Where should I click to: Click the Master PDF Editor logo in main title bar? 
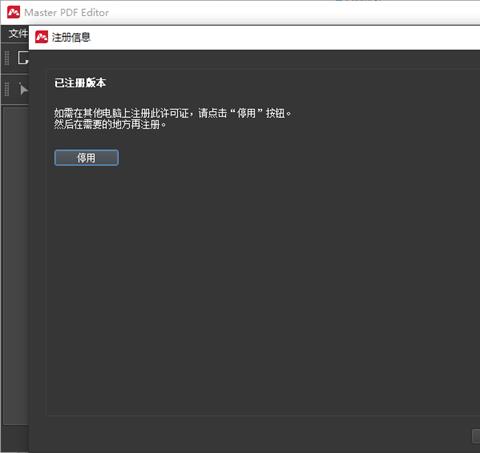[13, 12]
